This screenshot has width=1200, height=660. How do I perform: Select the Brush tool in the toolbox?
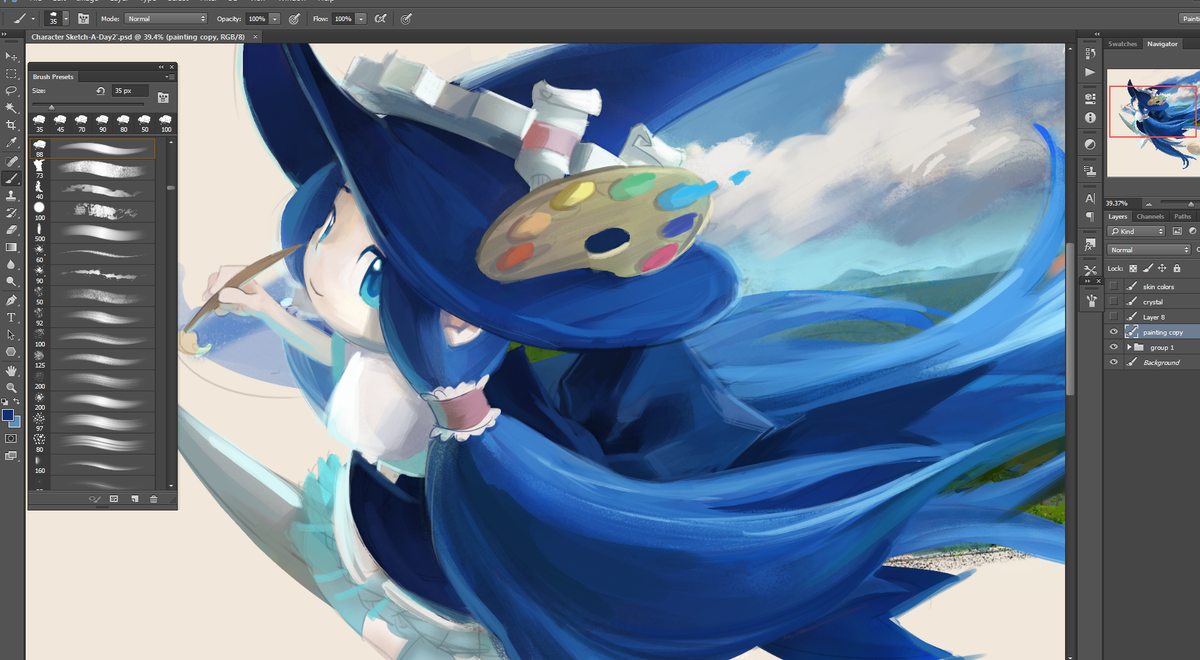coord(11,178)
